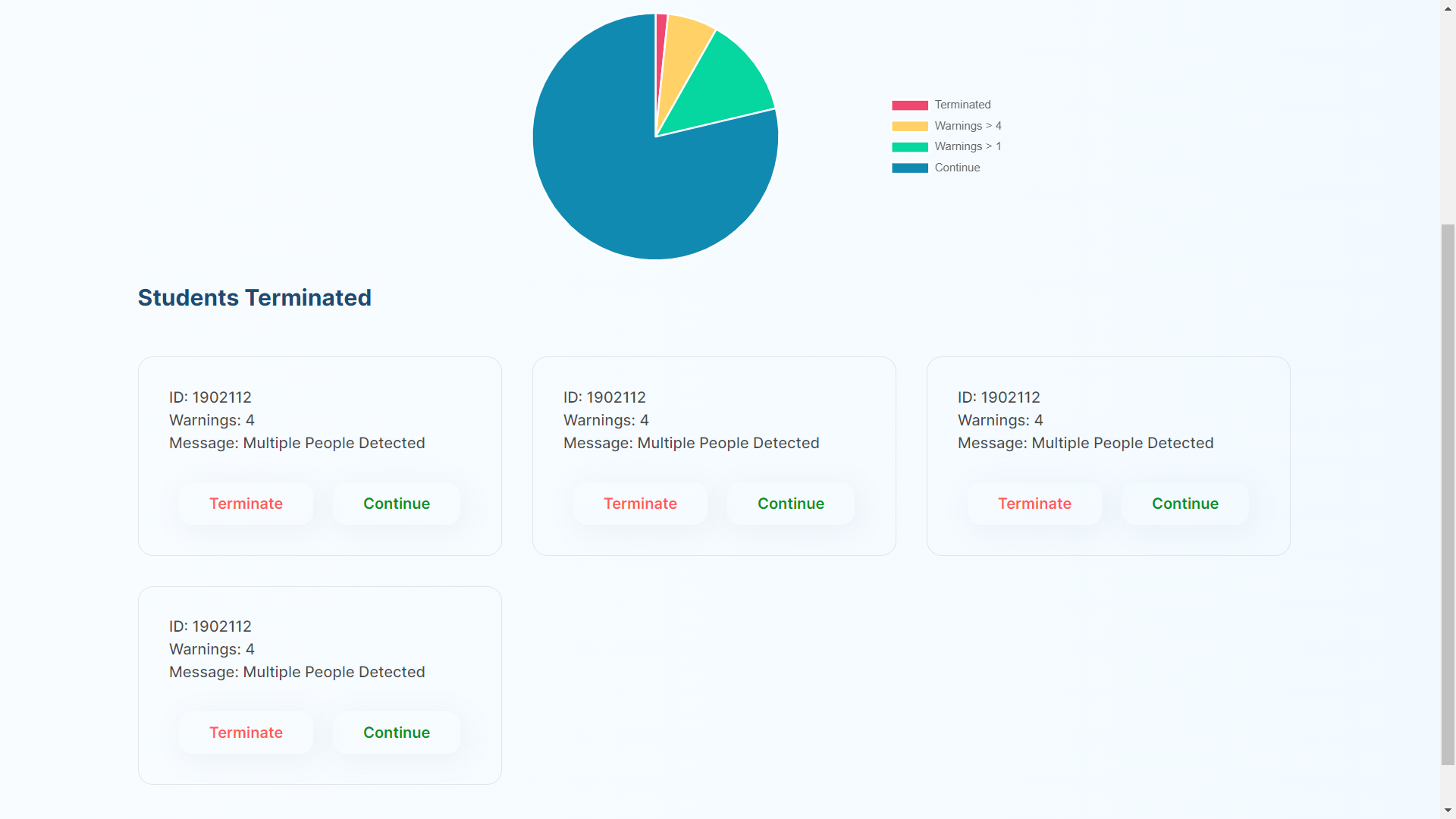1456x819 pixels.
Task: Expand the Students Terminated section header
Action: click(255, 296)
